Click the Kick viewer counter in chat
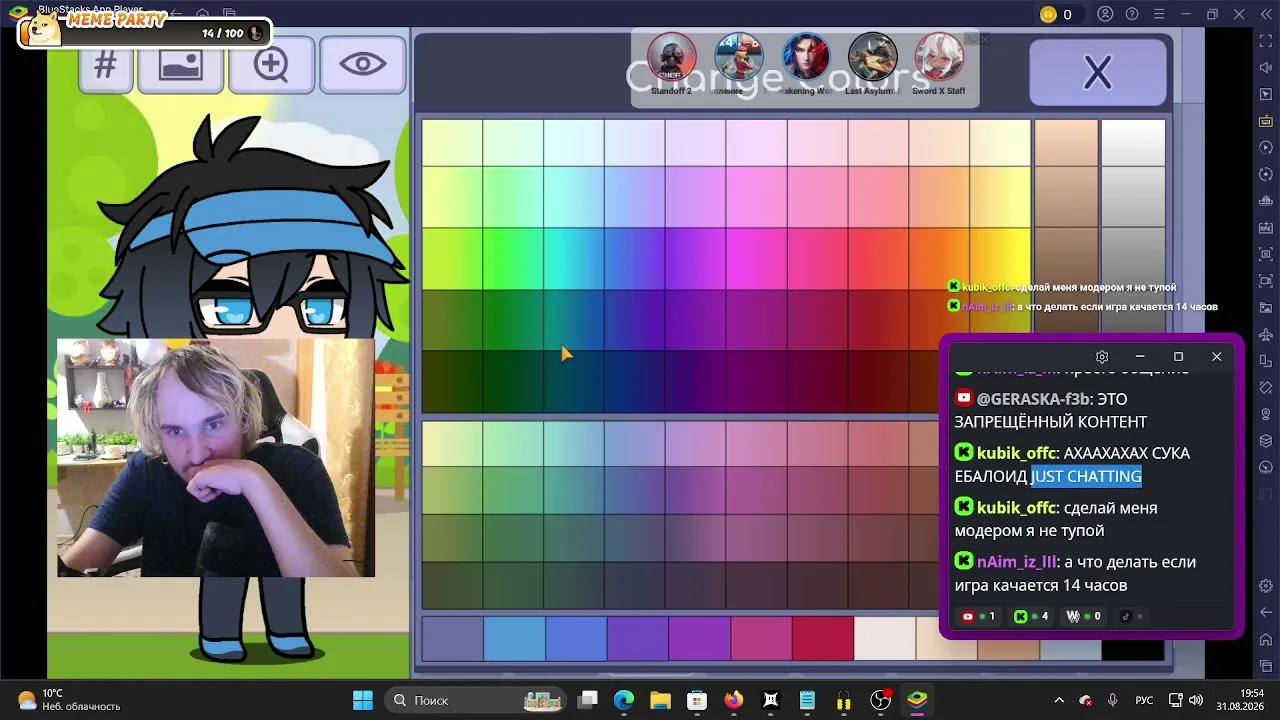 point(1031,617)
